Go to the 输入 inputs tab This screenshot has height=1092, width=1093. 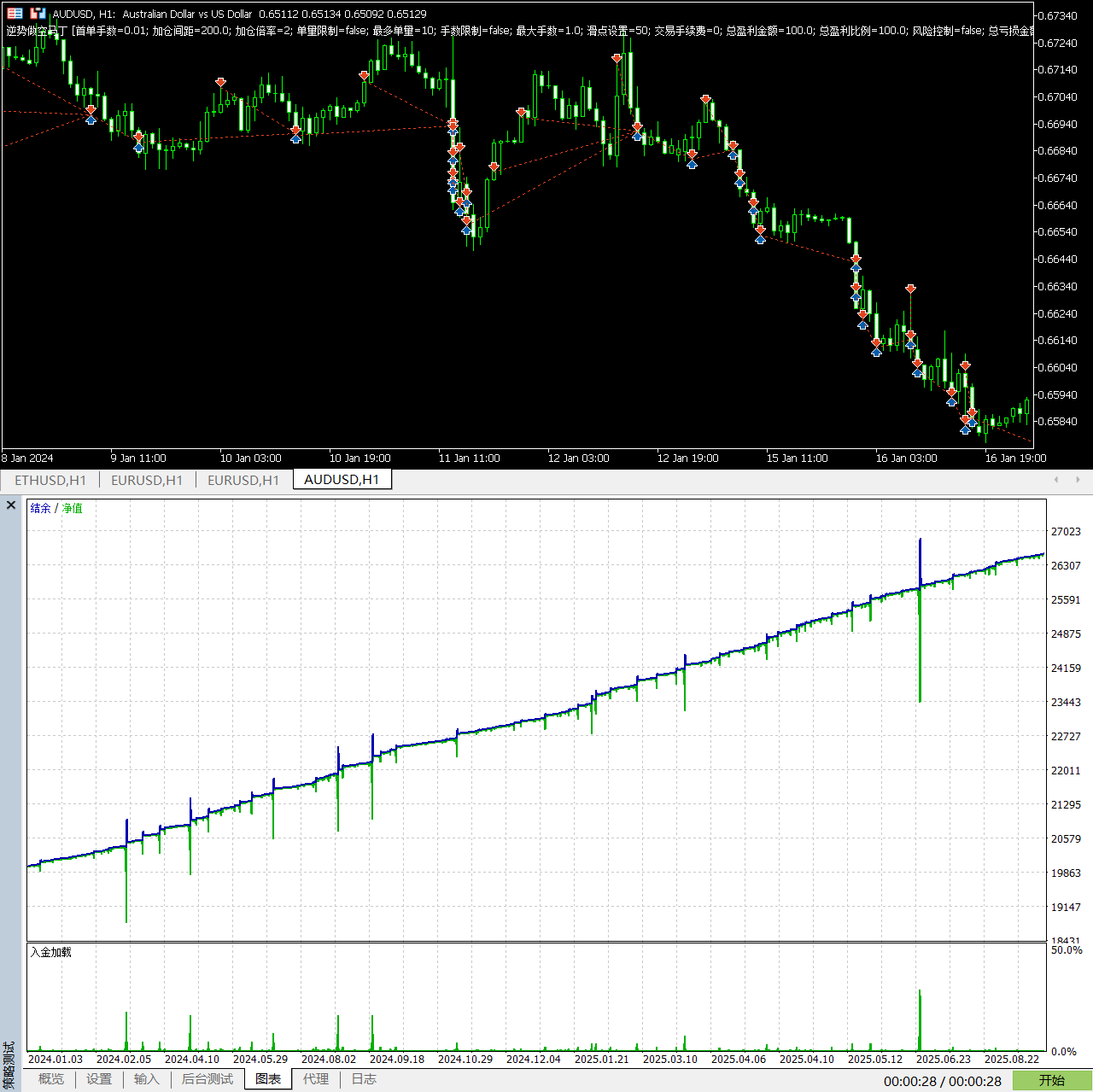point(146,1079)
